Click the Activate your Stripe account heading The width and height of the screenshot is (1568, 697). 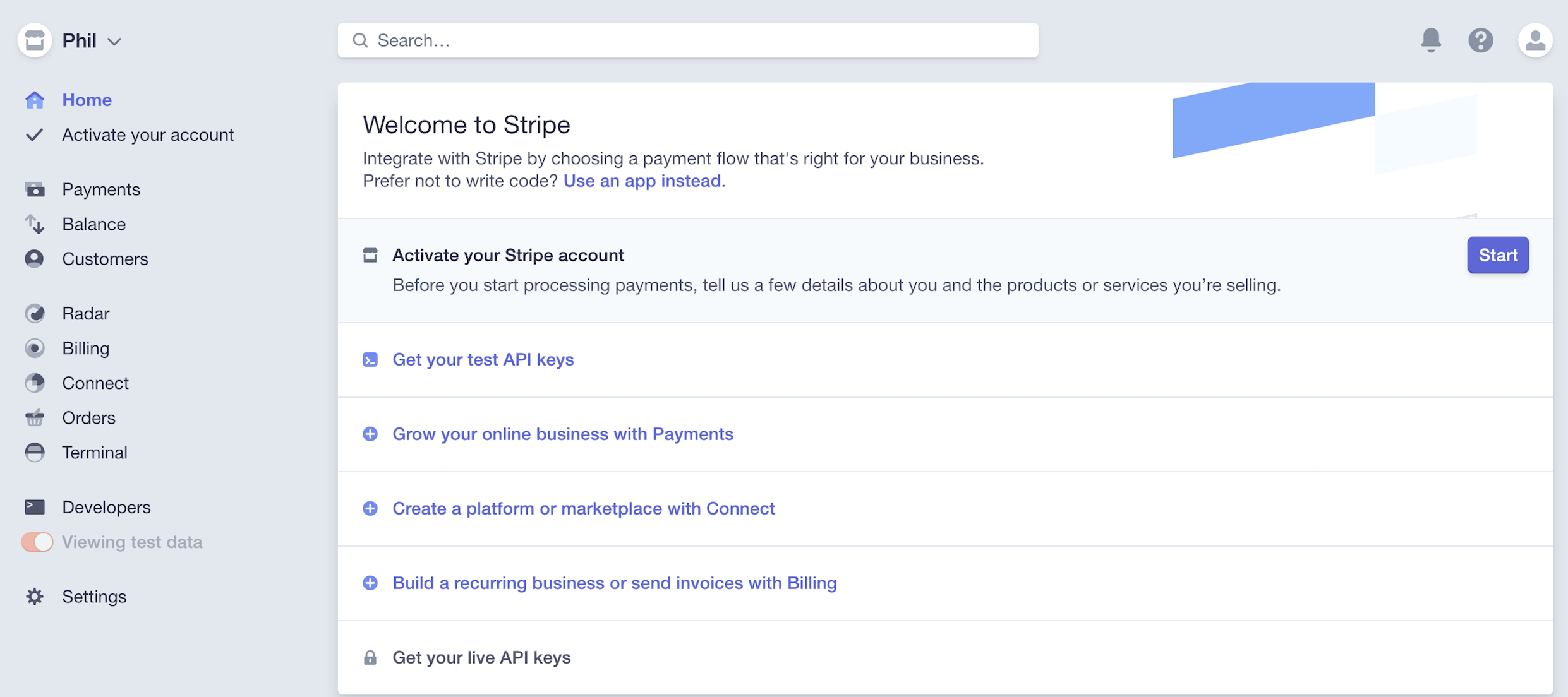pos(508,255)
